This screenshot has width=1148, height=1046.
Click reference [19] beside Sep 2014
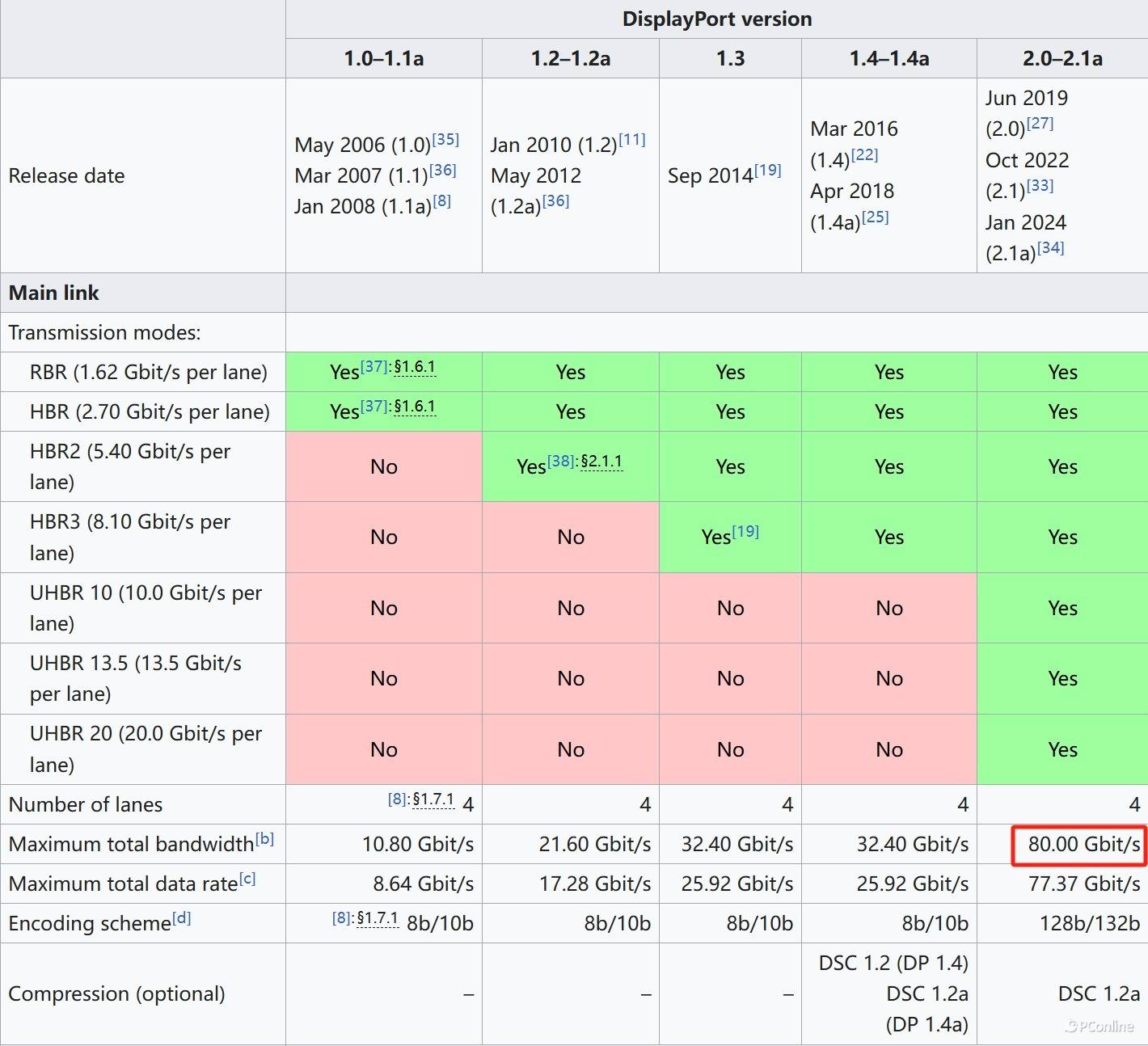pos(767,171)
